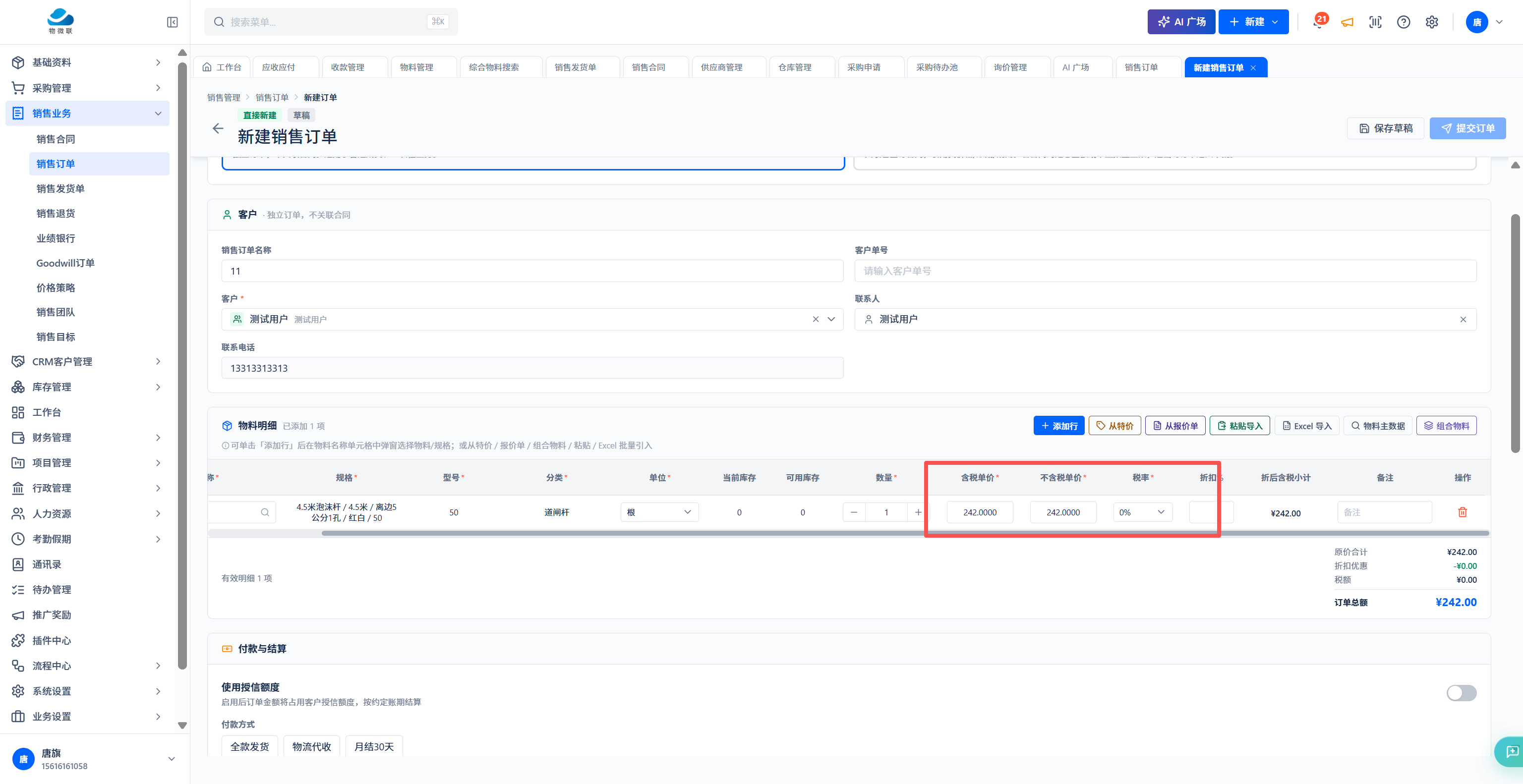
Task: Click the 从报价单 button
Action: coord(1175,426)
